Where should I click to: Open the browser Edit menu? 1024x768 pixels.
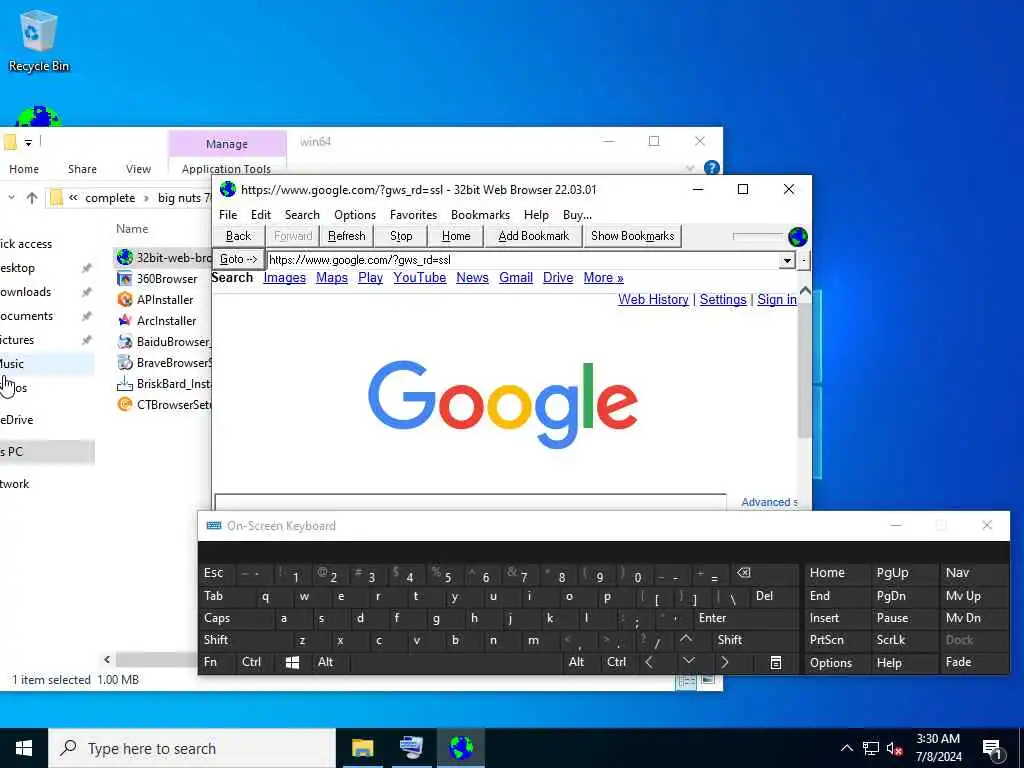261,215
